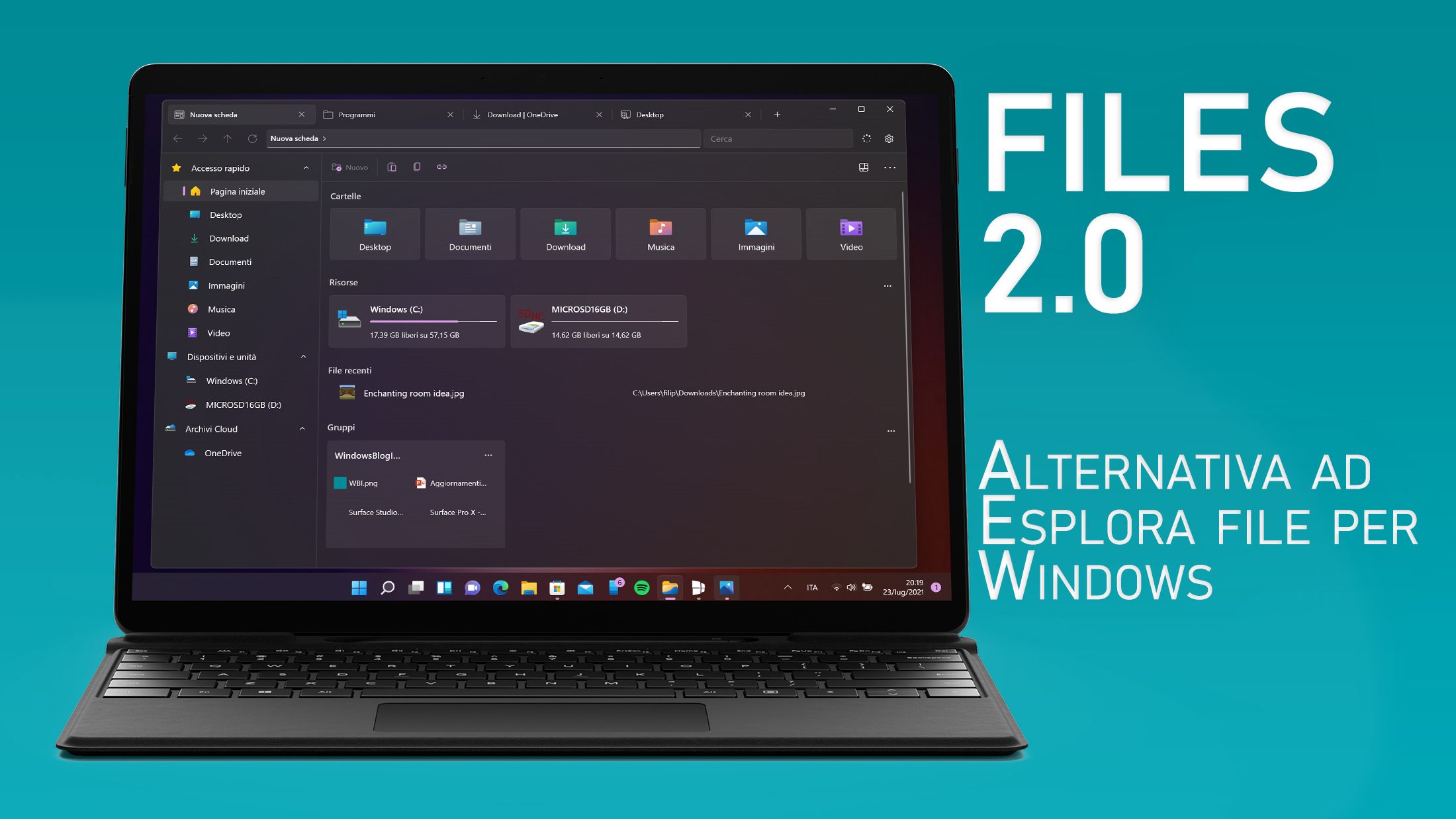Open the Immagini folder icon
Viewport: 1456px width, 819px height.
[756, 229]
